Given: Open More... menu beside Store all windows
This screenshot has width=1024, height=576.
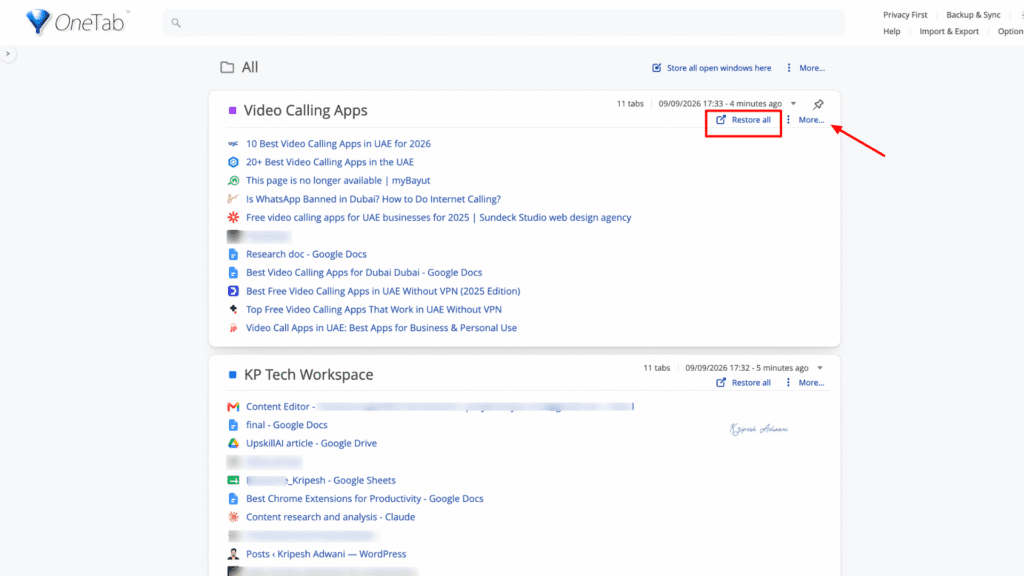Looking at the screenshot, I should point(806,68).
